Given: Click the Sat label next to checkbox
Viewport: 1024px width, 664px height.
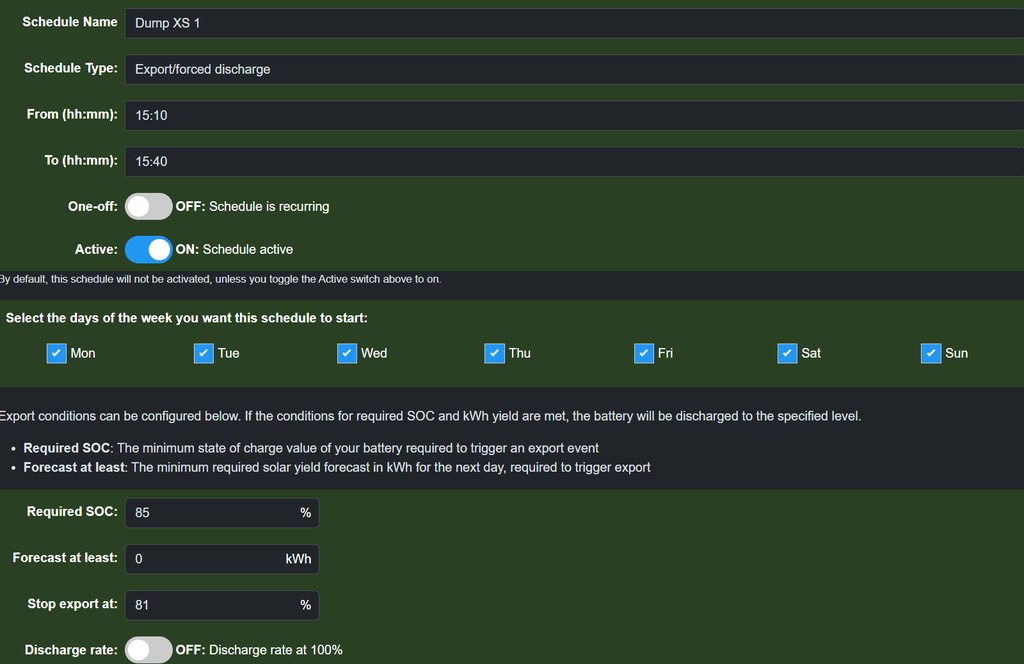Looking at the screenshot, I should 811,353.
